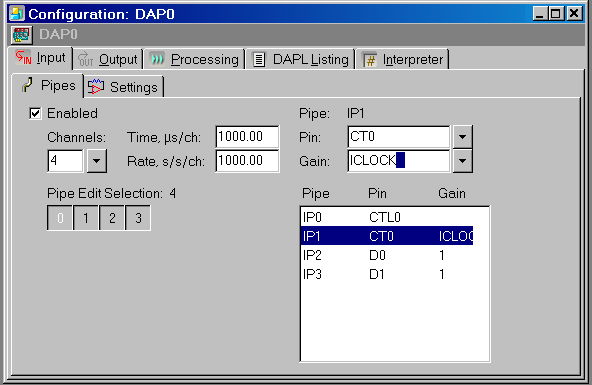Click the Rate s/s/ch input field

(x=247, y=161)
